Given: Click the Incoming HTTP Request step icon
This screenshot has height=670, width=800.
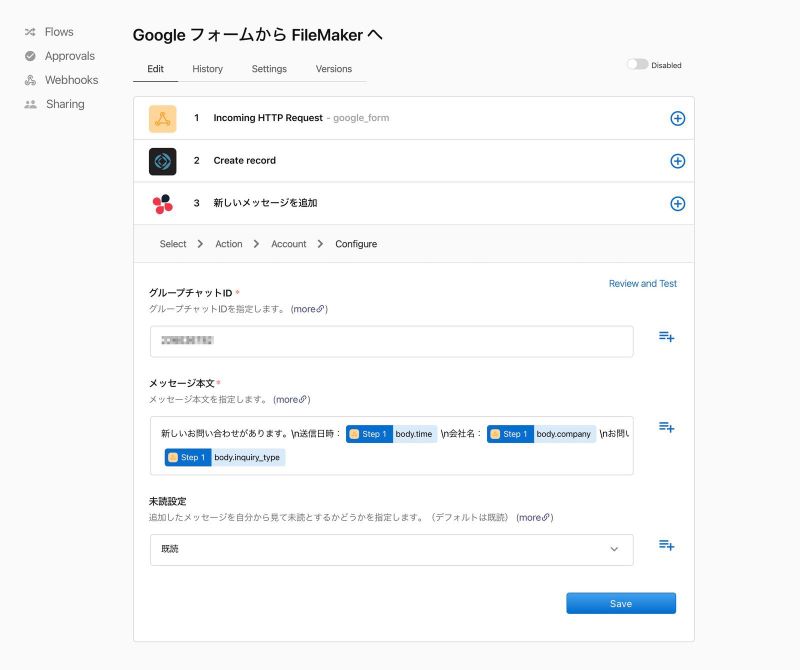Looking at the screenshot, I should click(x=162, y=118).
